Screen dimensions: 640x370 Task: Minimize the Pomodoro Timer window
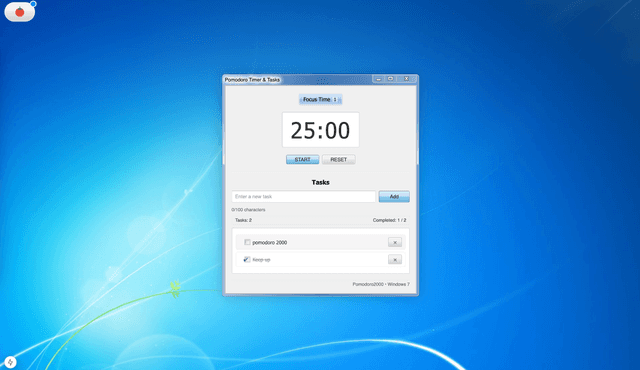pos(378,79)
